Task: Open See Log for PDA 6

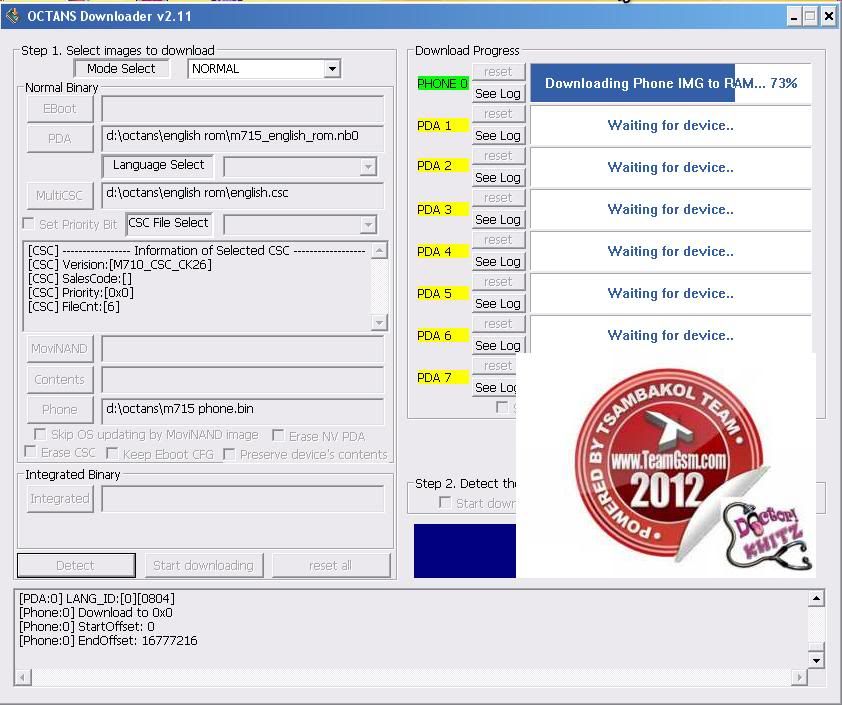Action: click(x=498, y=345)
